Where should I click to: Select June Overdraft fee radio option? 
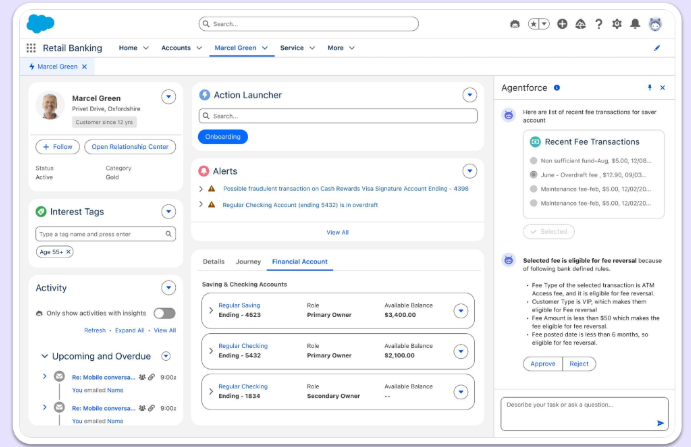533,174
